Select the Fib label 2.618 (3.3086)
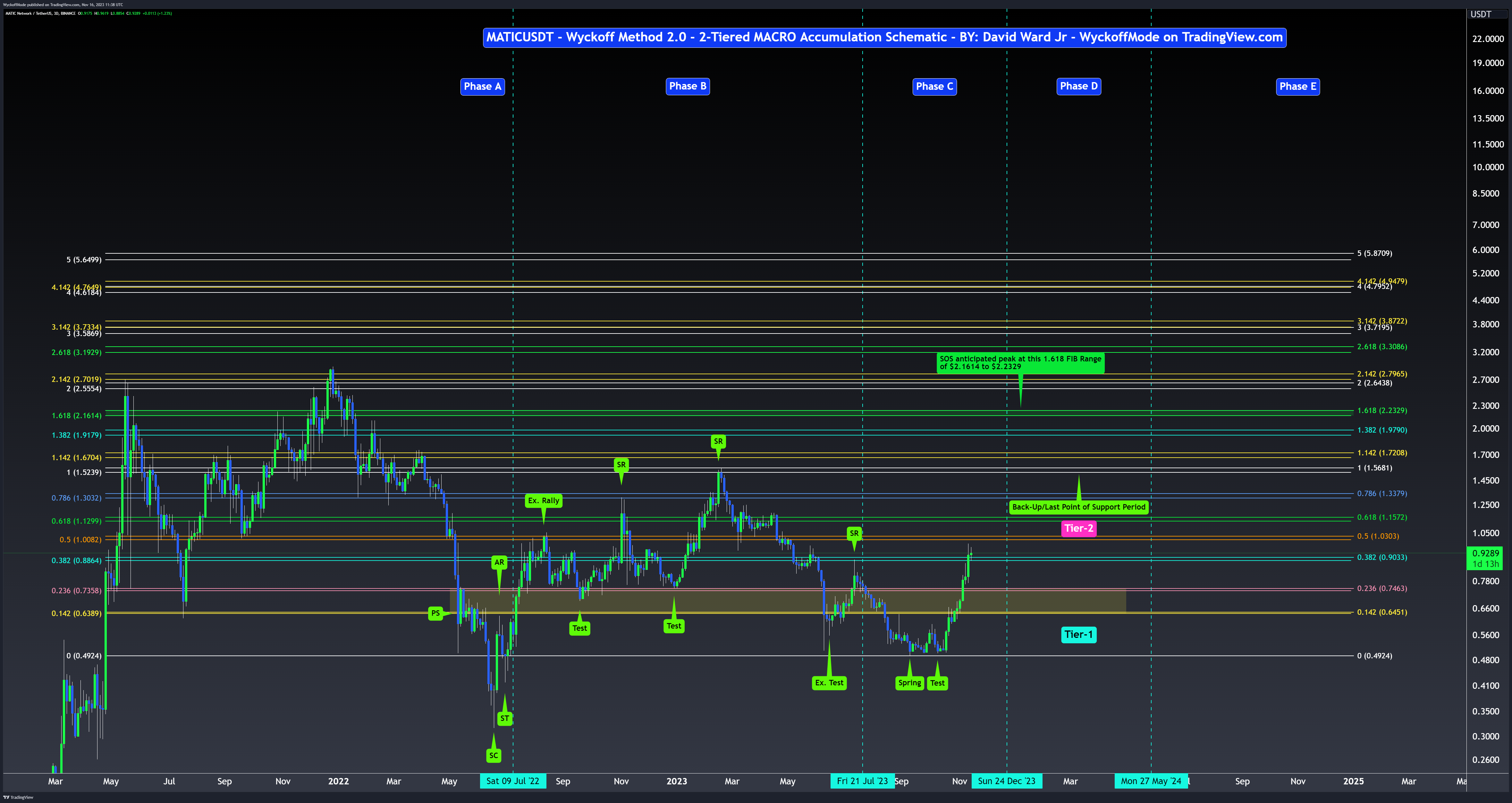Screen dimensions: 1512x803 pyautogui.click(x=1382, y=347)
